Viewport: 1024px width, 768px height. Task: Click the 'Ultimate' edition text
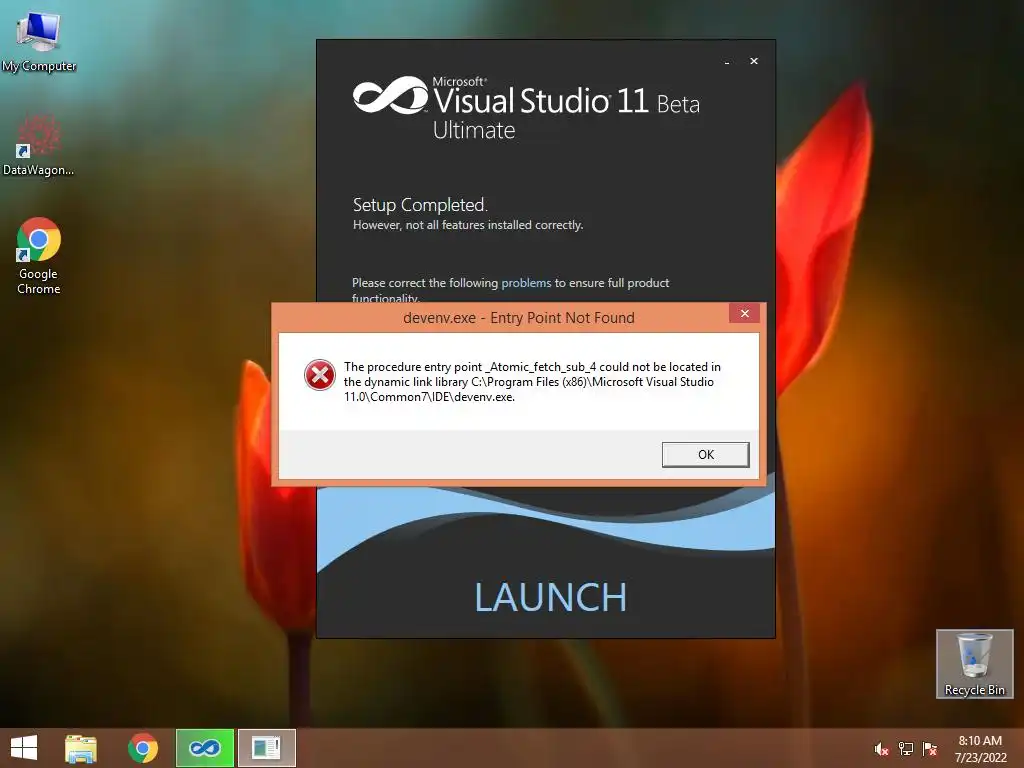pyautogui.click(x=474, y=131)
